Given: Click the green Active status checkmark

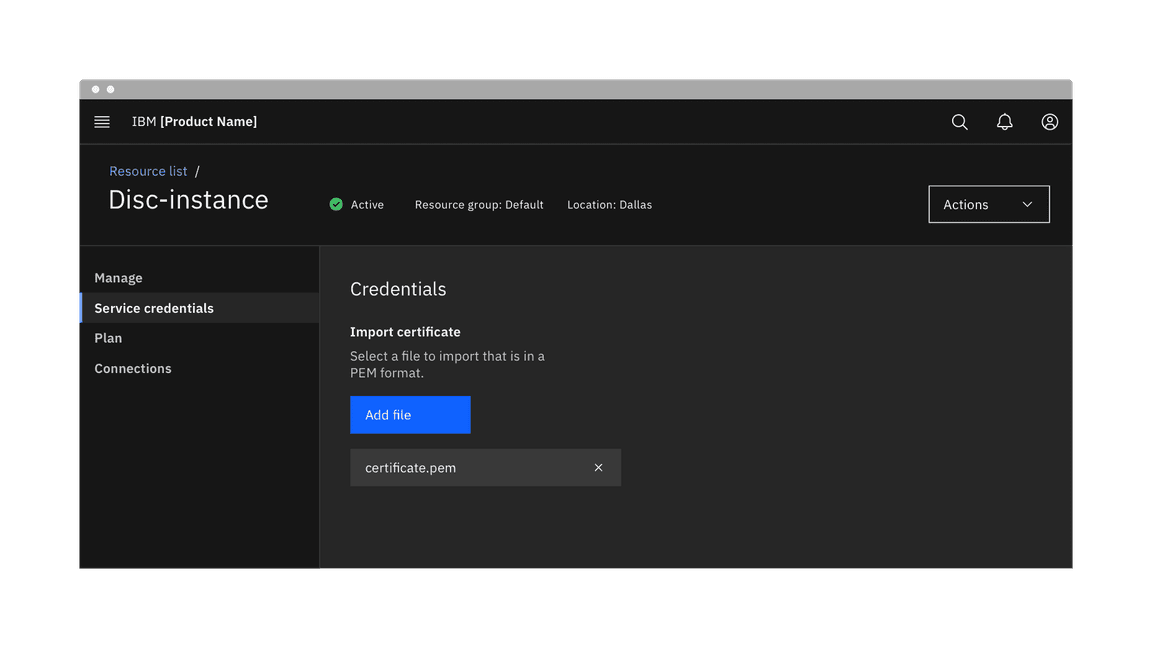Looking at the screenshot, I should point(336,204).
